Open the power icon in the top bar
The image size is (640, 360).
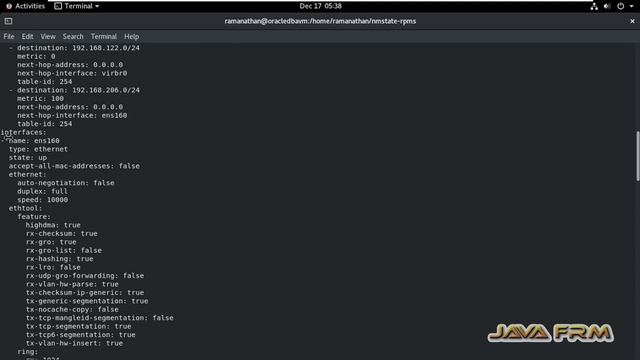[620, 6]
